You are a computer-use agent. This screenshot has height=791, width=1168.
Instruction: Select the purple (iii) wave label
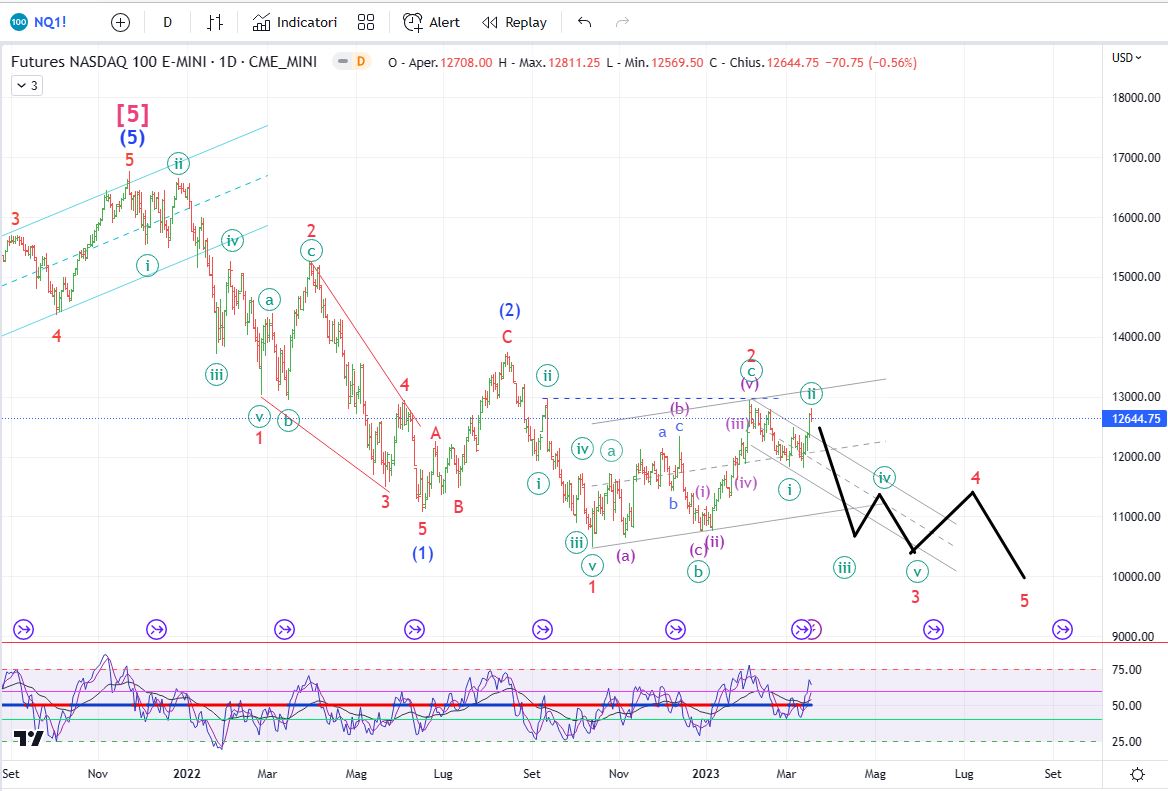tap(737, 424)
